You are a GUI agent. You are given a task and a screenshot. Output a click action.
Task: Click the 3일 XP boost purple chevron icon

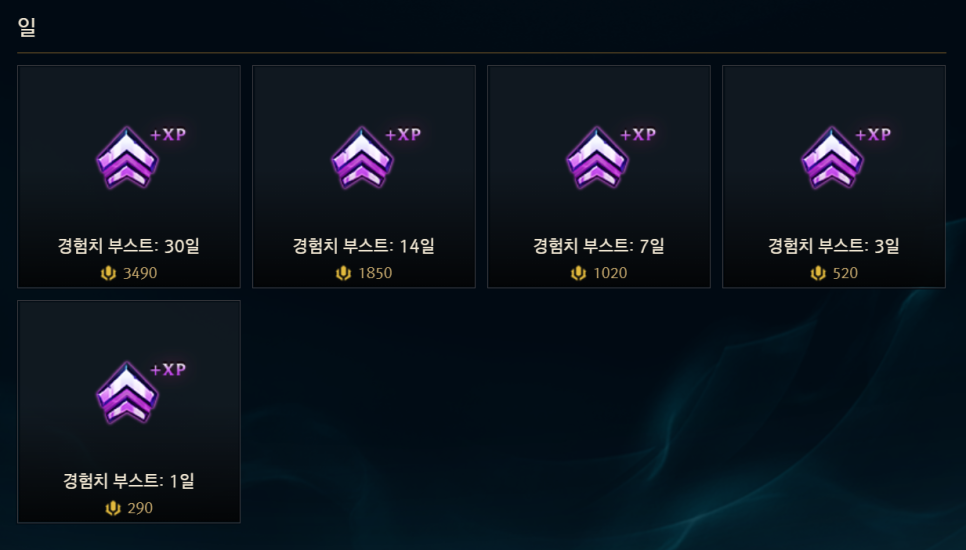click(832, 158)
